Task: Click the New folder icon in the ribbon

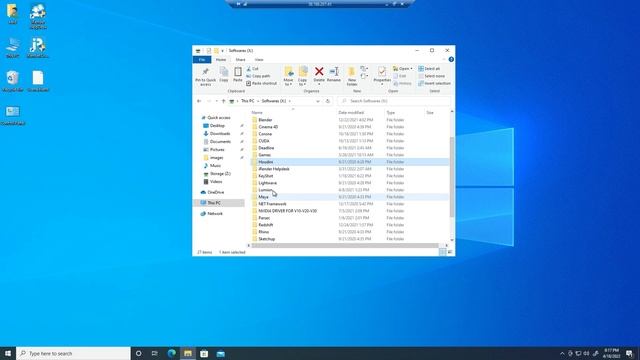Action: coord(351,76)
